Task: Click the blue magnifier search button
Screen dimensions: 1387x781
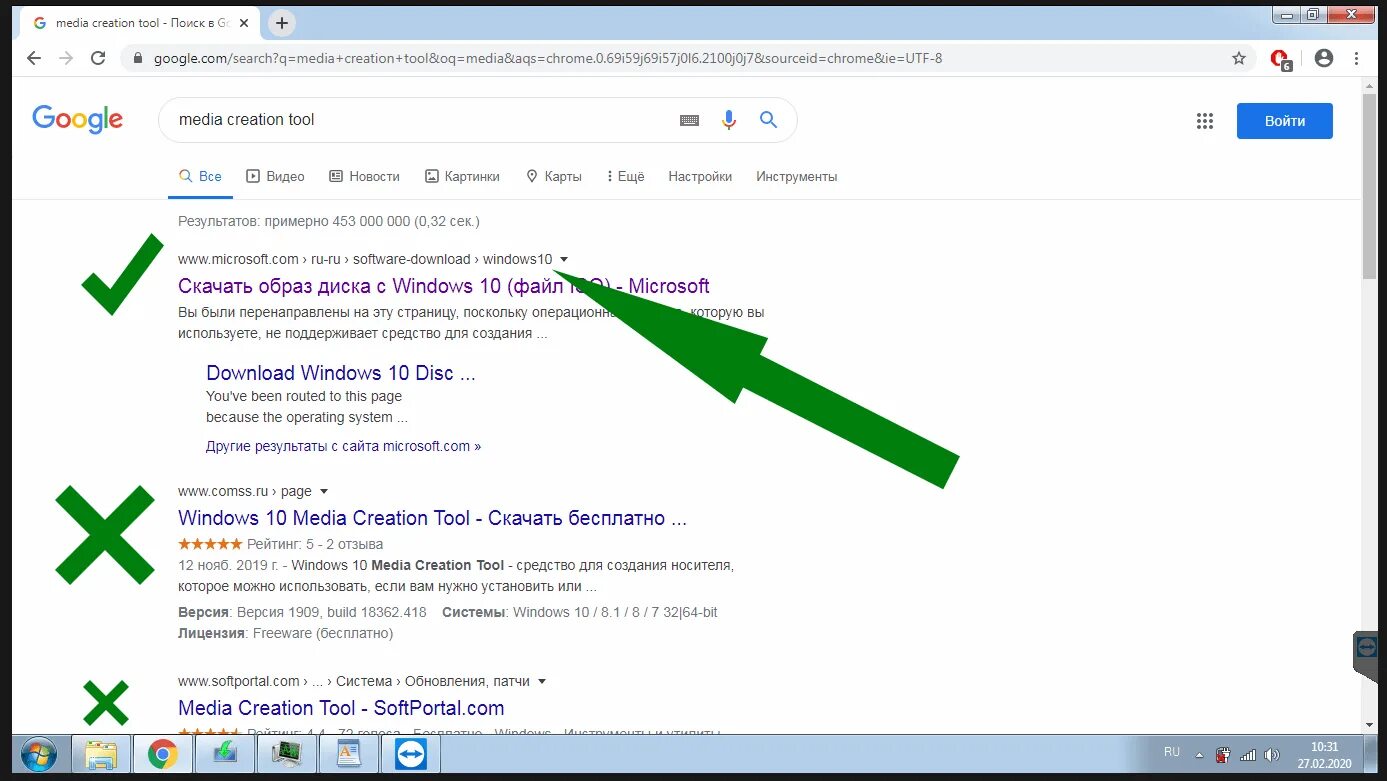Action: coord(768,120)
